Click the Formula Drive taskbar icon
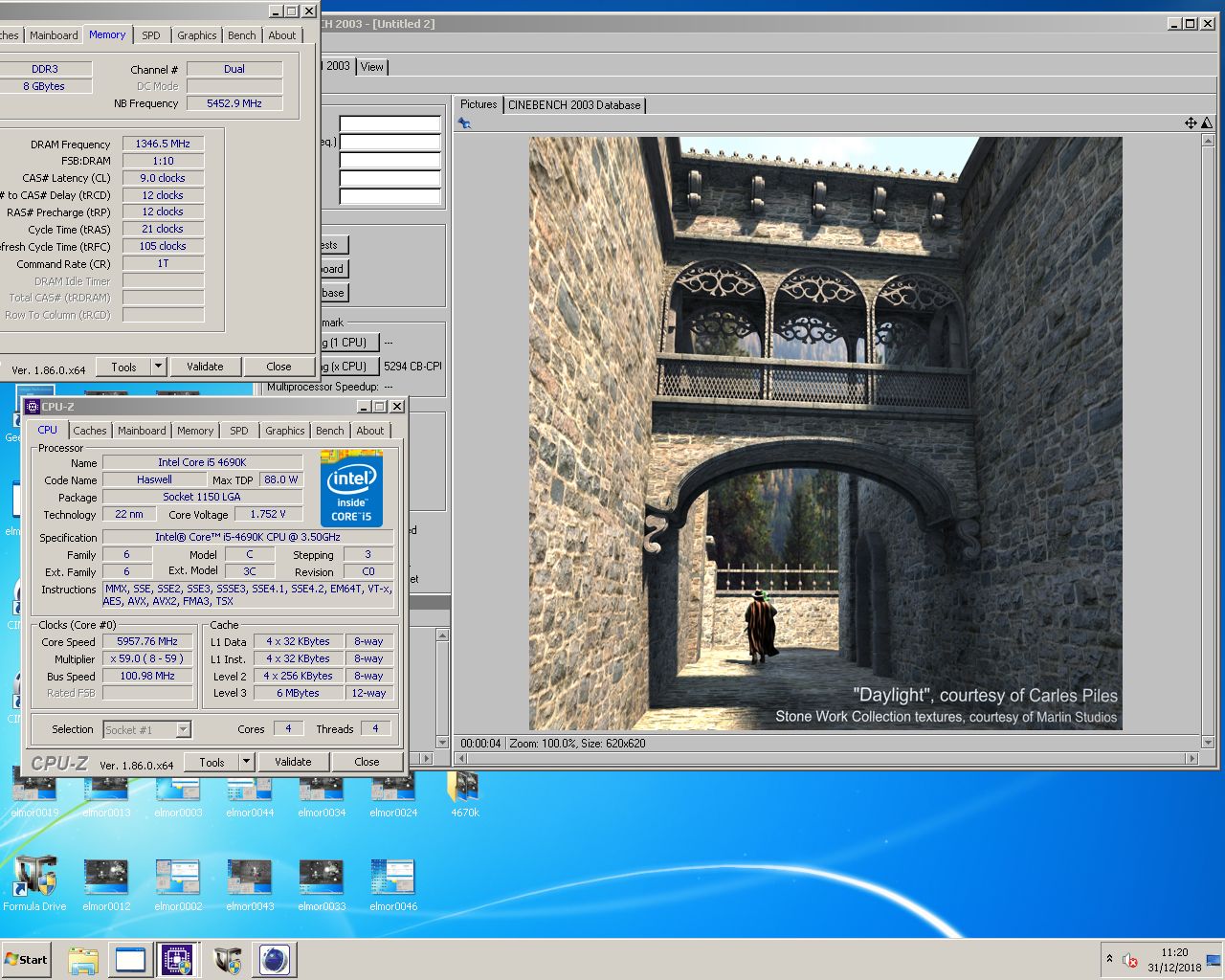 pyautogui.click(x=227, y=960)
